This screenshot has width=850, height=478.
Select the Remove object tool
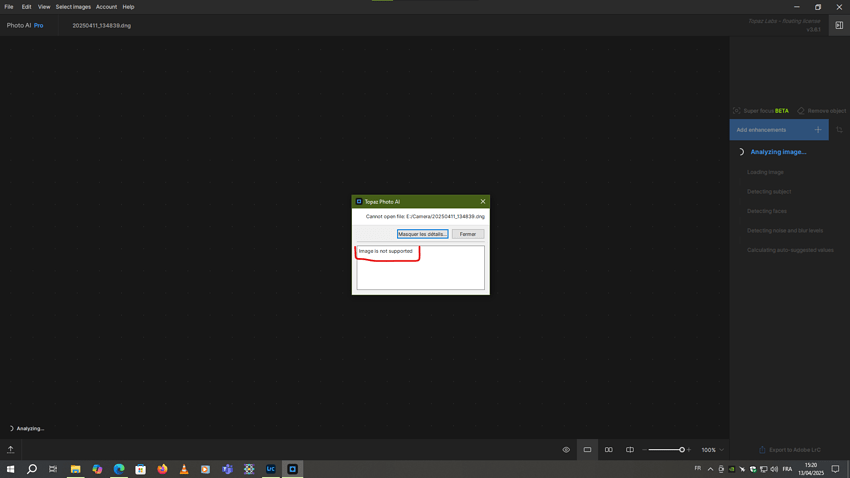821,111
